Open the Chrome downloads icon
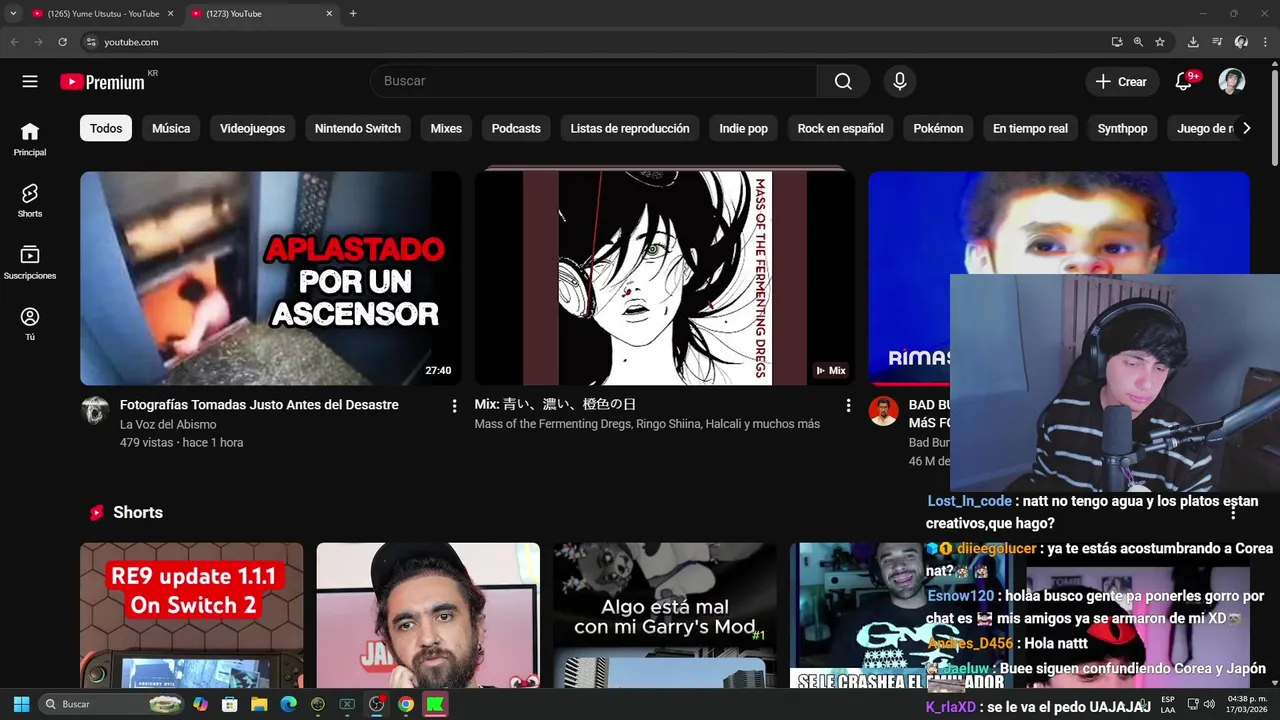 pos(1193,42)
